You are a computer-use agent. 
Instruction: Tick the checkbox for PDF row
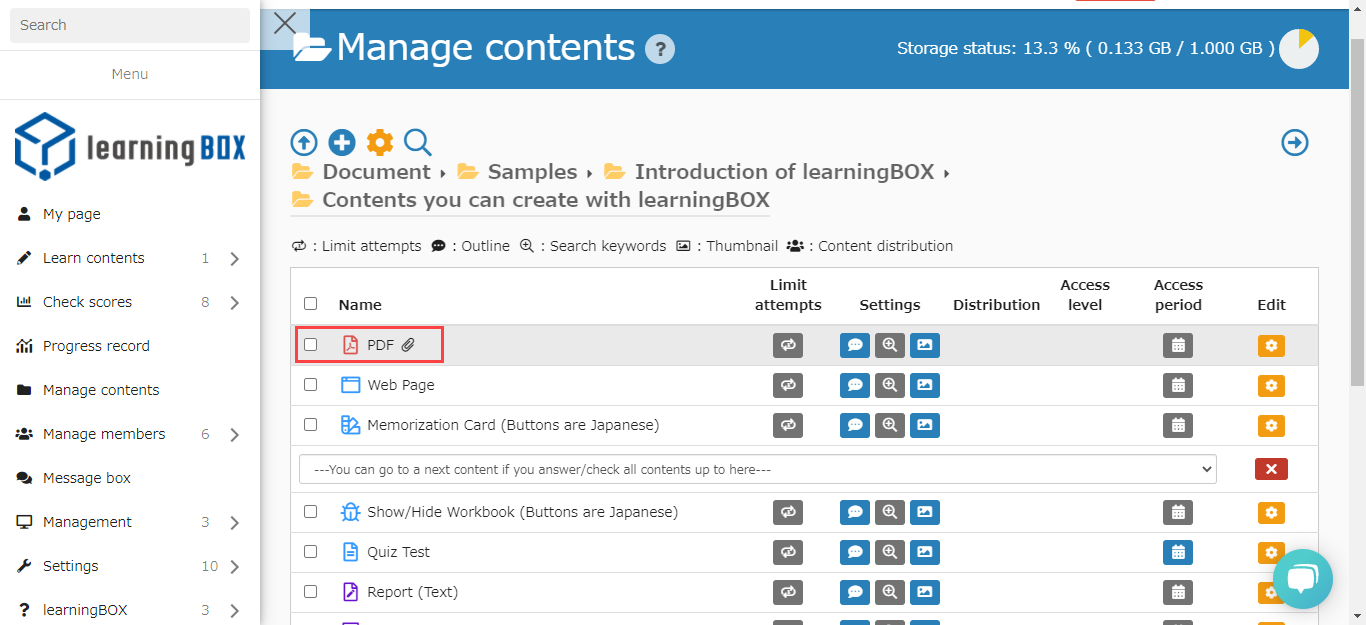(x=311, y=345)
